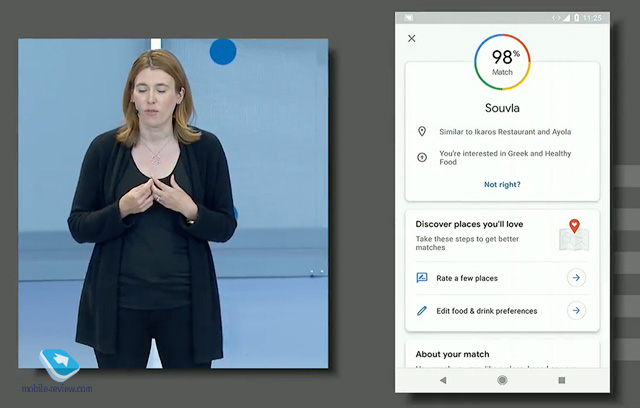
Task: Click Similar to Ikaros Restaurant and Ayola text
Action: [x=505, y=132]
